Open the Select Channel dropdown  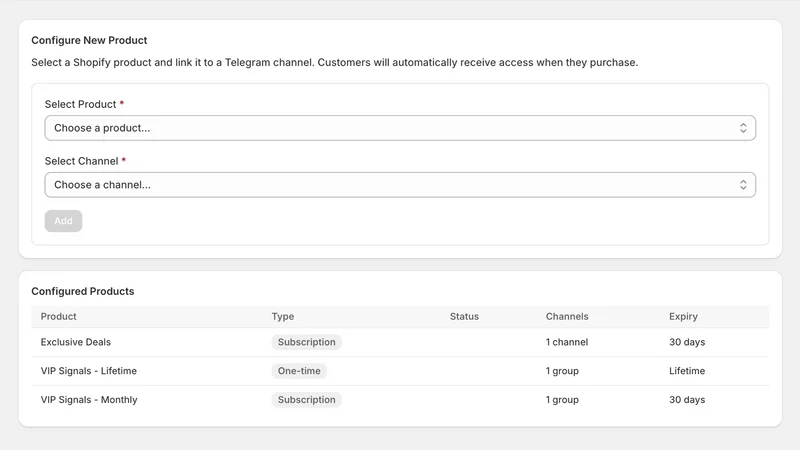pyautogui.click(x=400, y=185)
